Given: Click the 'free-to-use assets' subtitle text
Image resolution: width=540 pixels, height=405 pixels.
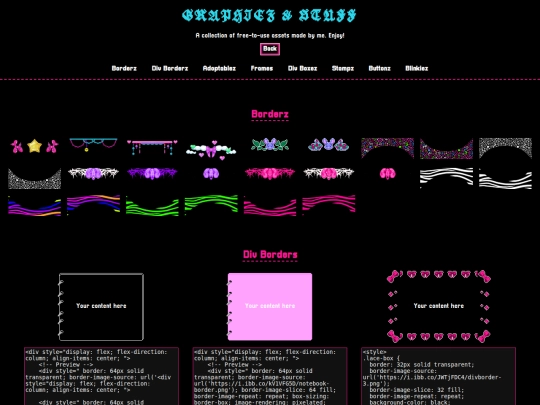Looking at the screenshot, I should [270, 35].
